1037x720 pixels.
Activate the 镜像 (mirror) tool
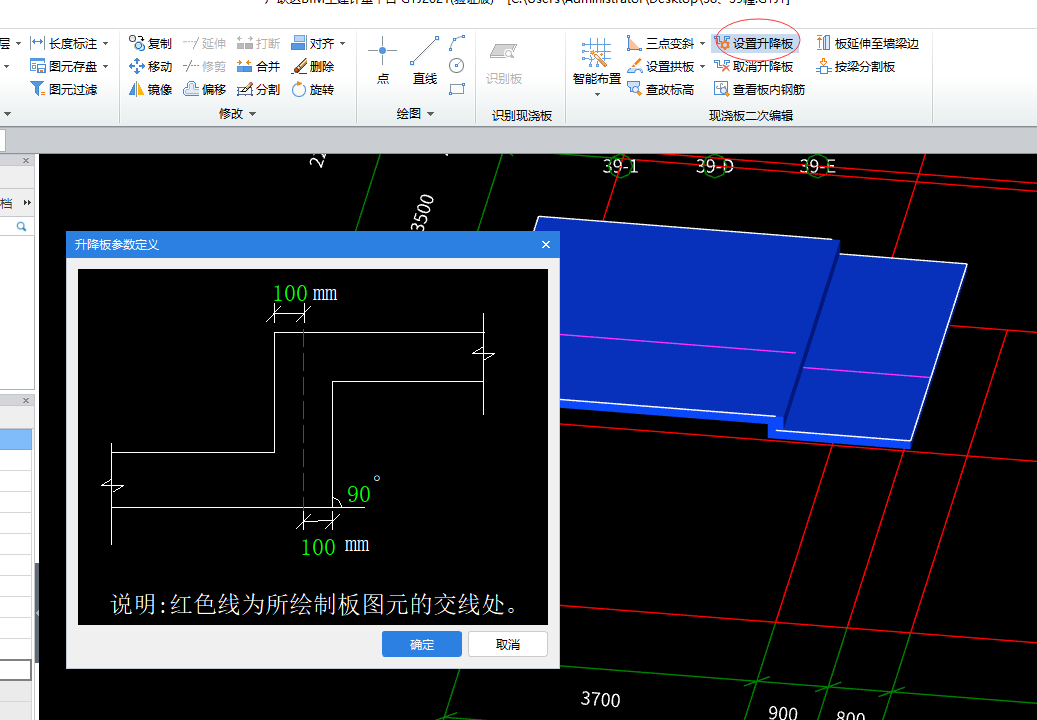[x=150, y=89]
